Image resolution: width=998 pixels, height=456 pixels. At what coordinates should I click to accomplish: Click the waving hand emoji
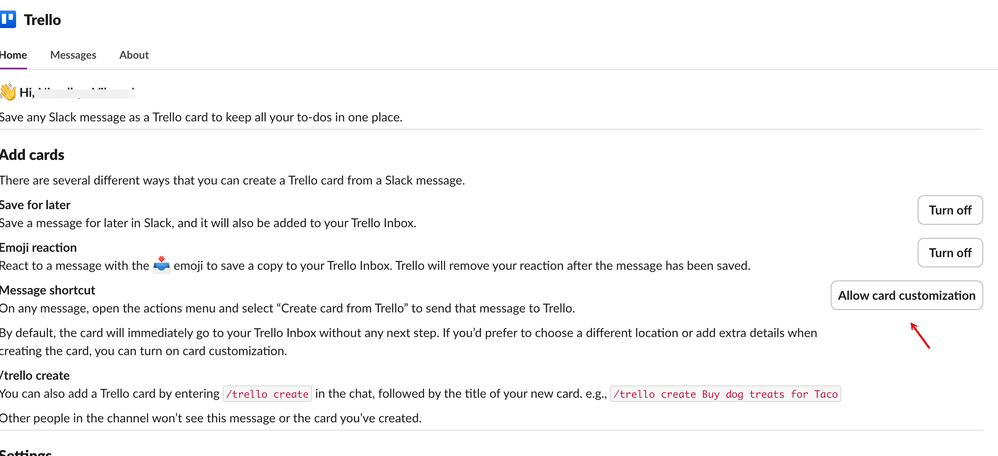pos(8,92)
